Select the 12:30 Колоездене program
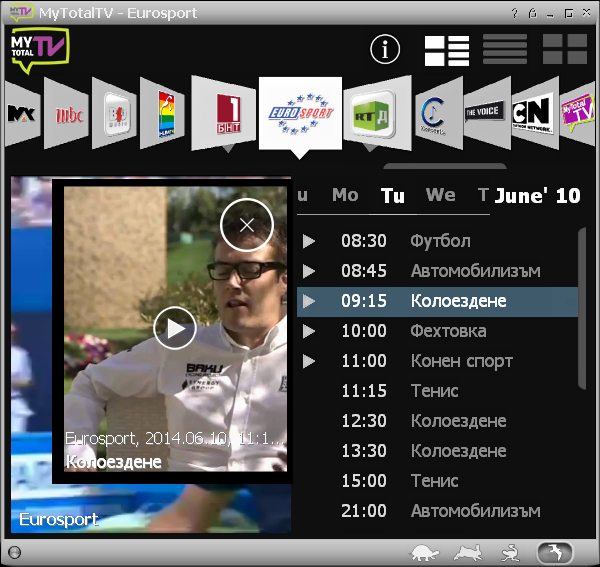The height and width of the screenshot is (567, 600). (437, 421)
